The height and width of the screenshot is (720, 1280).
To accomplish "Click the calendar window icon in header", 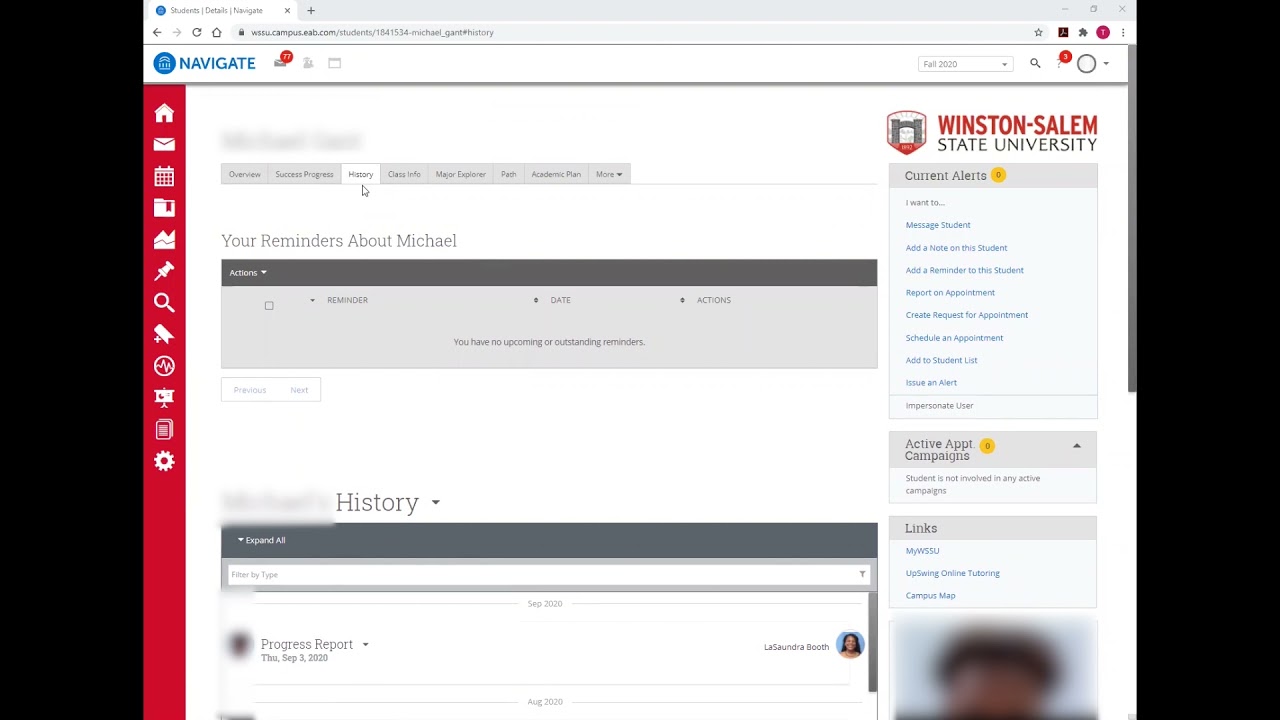I will click(x=335, y=63).
